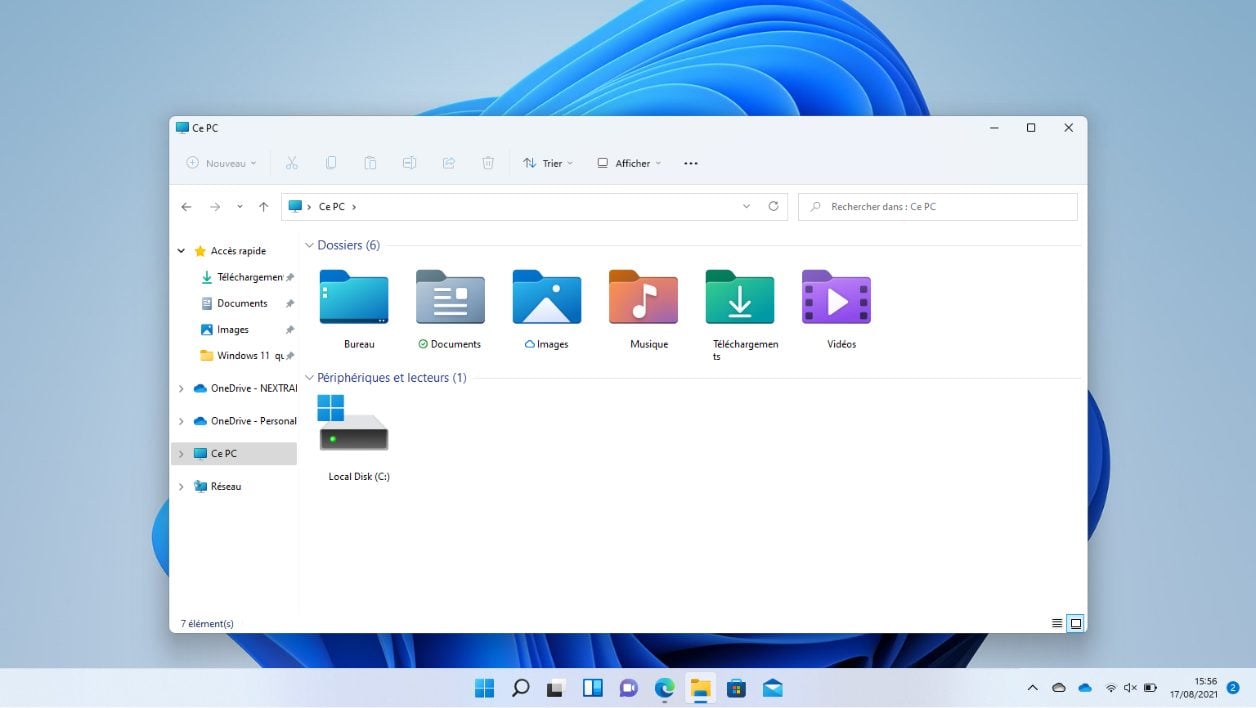Click the Share icon in toolbar
Viewport: 1256px width, 708px height.
449,163
